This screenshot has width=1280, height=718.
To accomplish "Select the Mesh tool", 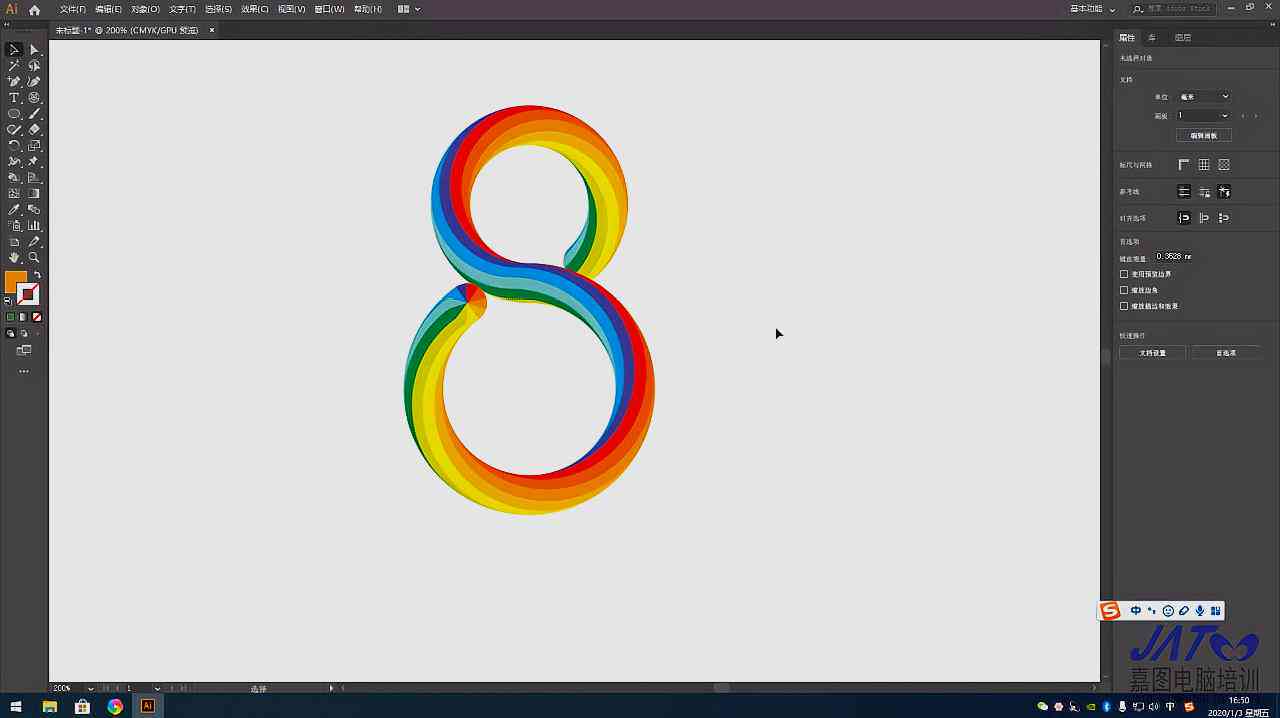I will [x=14, y=193].
